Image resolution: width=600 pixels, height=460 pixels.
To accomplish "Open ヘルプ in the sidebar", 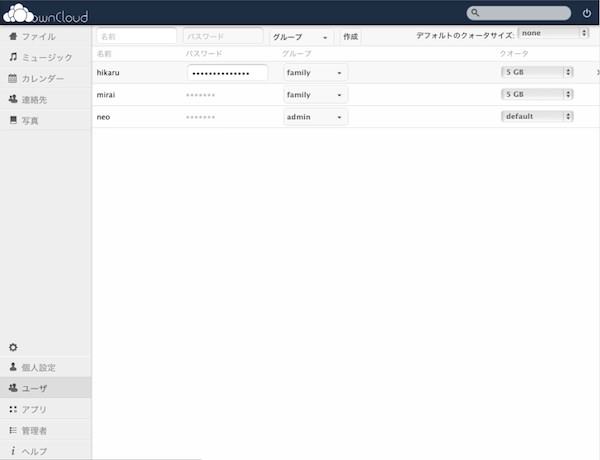I will click(x=46, y=451).
